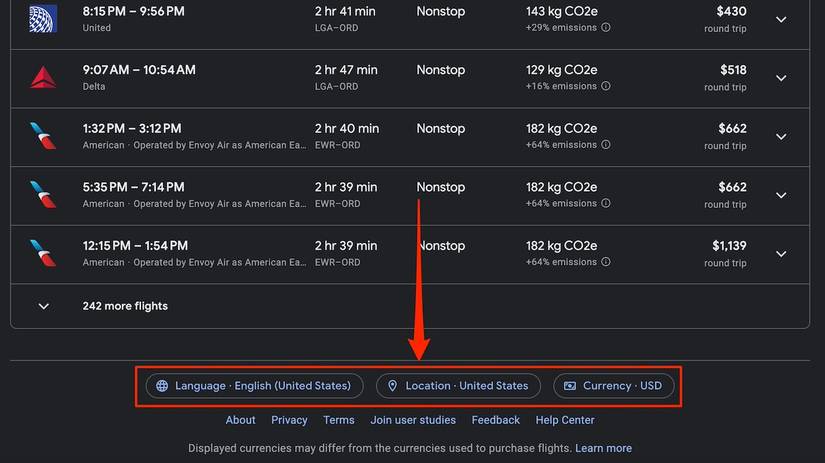Click the American Airlines logo on 5:35 PM flight
825x463 pixels.
[42, 195]
